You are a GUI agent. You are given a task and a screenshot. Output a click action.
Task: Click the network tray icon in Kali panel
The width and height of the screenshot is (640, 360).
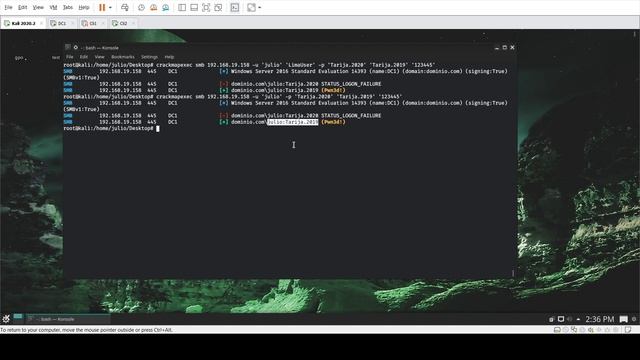point(561,319)
